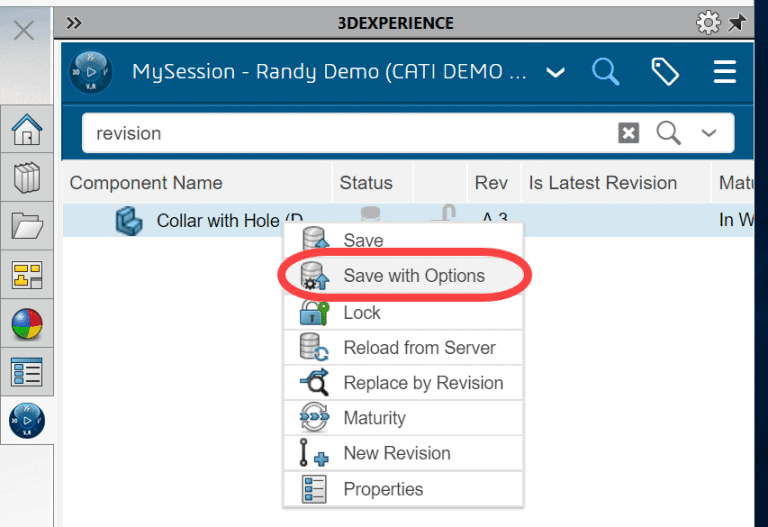Choose Lock in the context menu
The image size is (768, 527).
pyautogui.click(x=403, y=312)
